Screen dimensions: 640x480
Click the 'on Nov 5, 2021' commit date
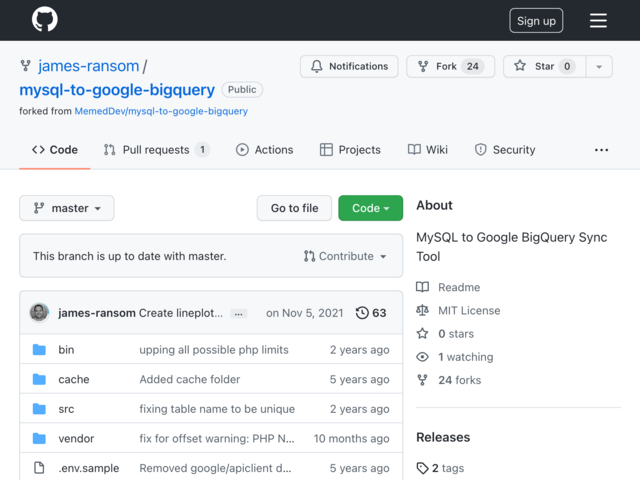[x=304, y=313]
